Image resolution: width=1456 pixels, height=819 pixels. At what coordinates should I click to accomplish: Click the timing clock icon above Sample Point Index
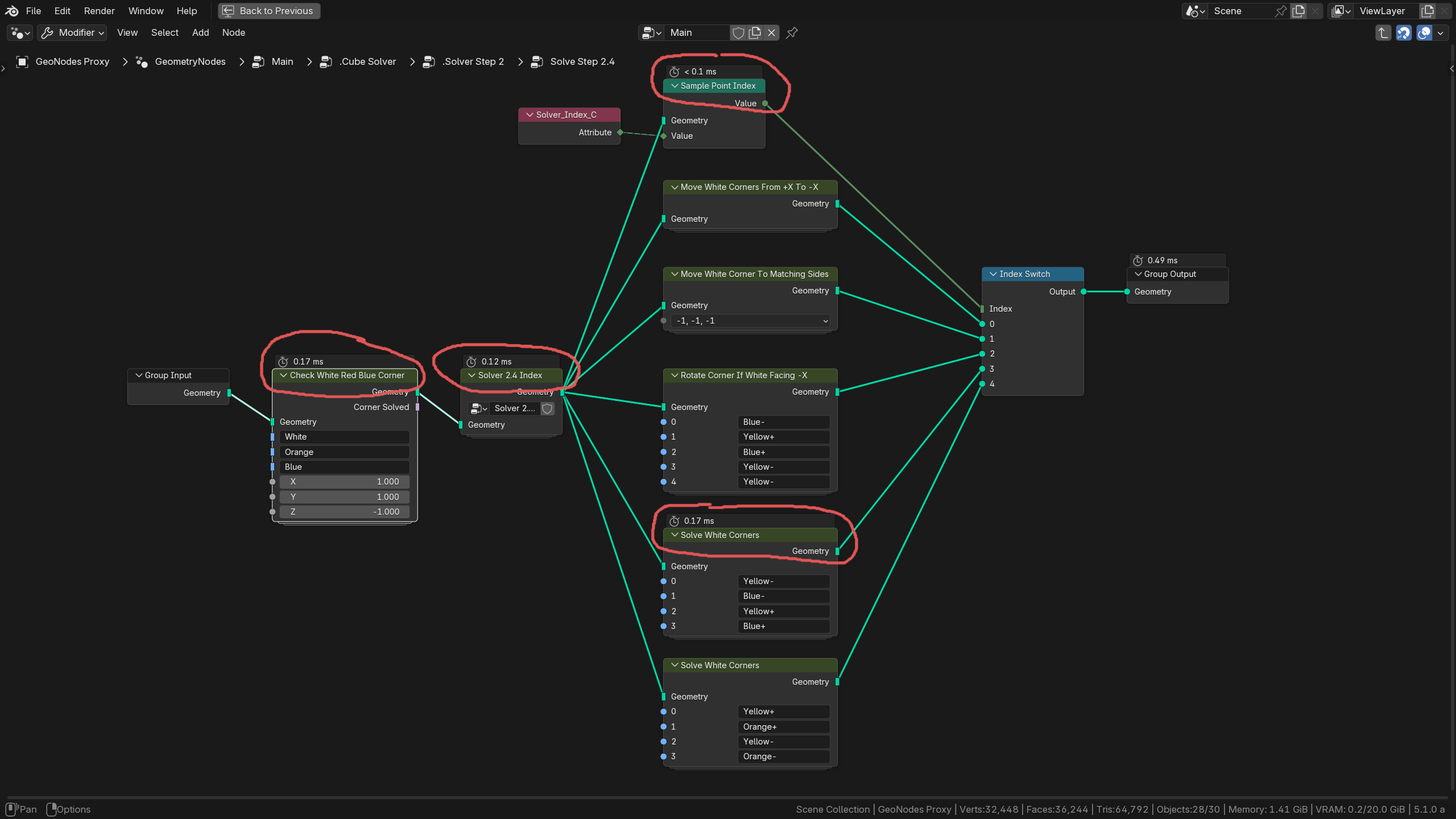(675, 72)
